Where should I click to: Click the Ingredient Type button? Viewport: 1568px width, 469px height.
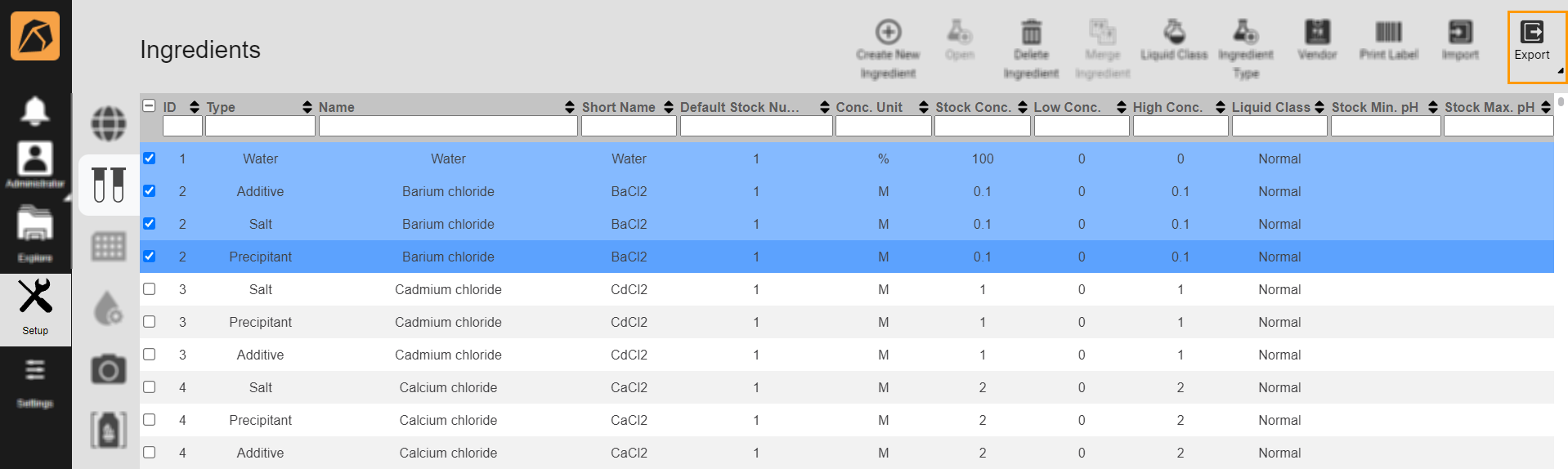1245,49
